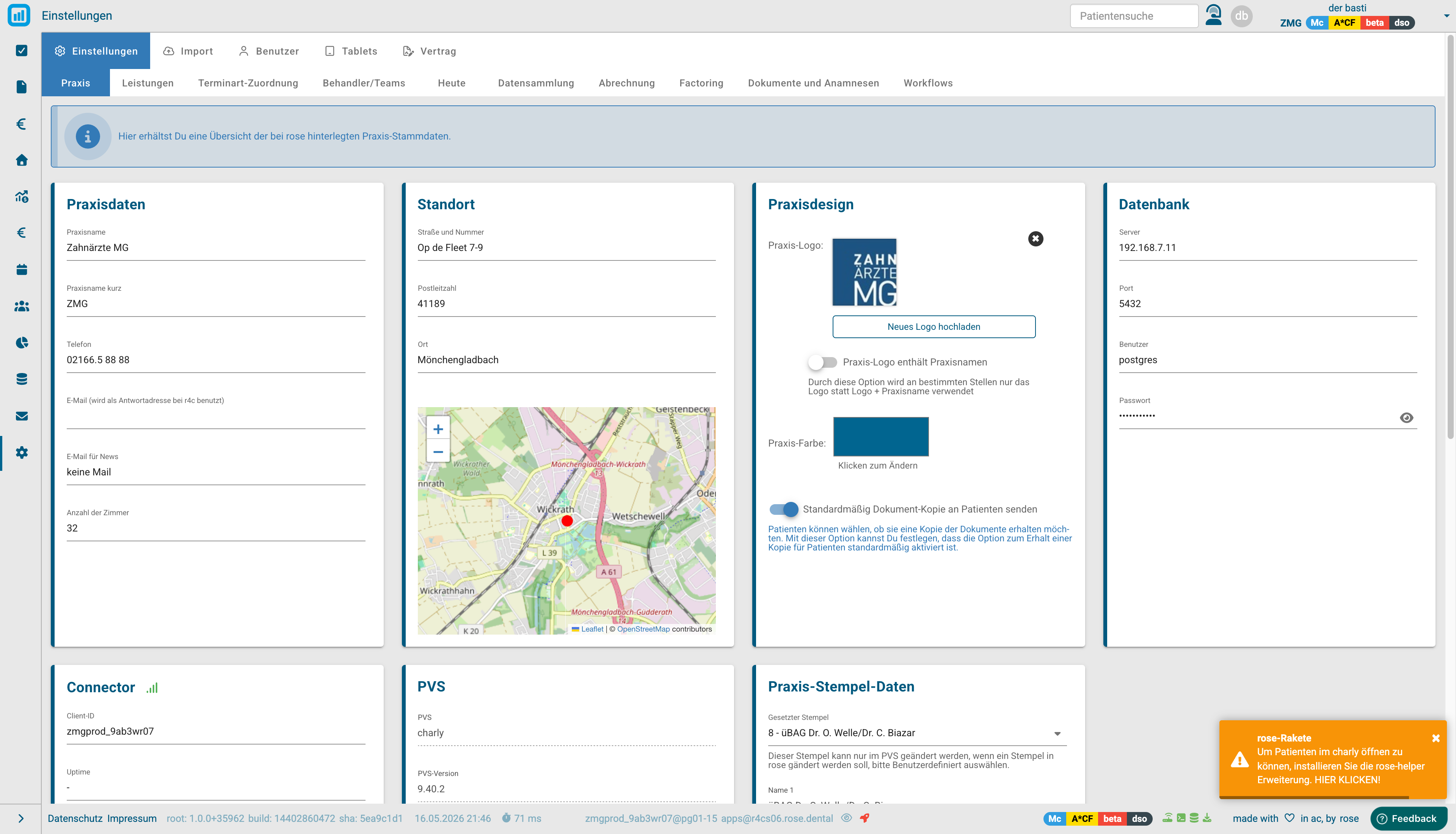This screenshot has width=1456, height=834.
Task: Click the green database icon in footer
Action: (1194, 818)
